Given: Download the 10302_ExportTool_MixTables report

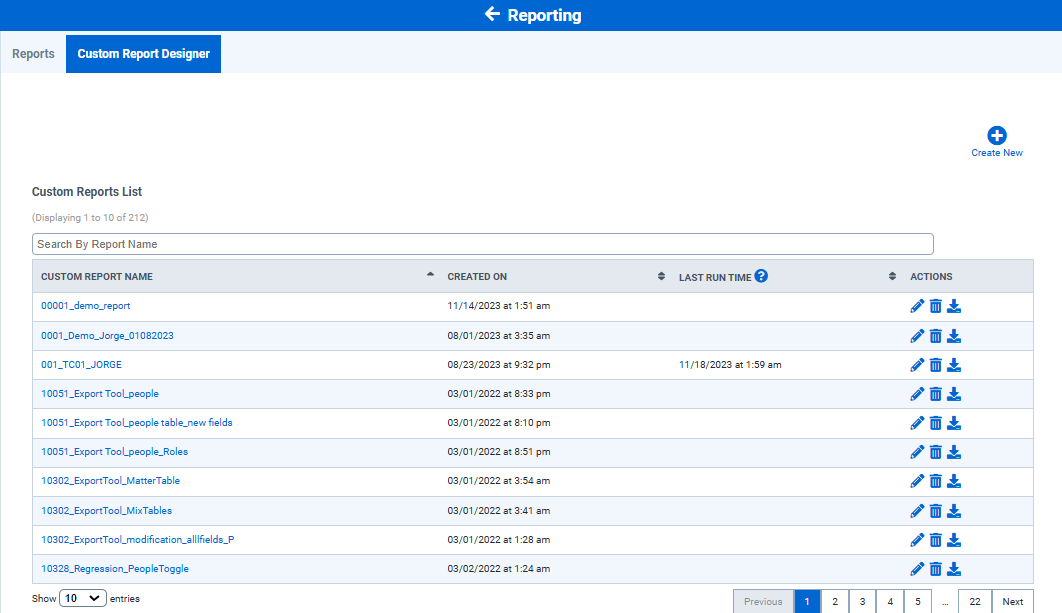Looking at the screenshot, I should point(954,511).
